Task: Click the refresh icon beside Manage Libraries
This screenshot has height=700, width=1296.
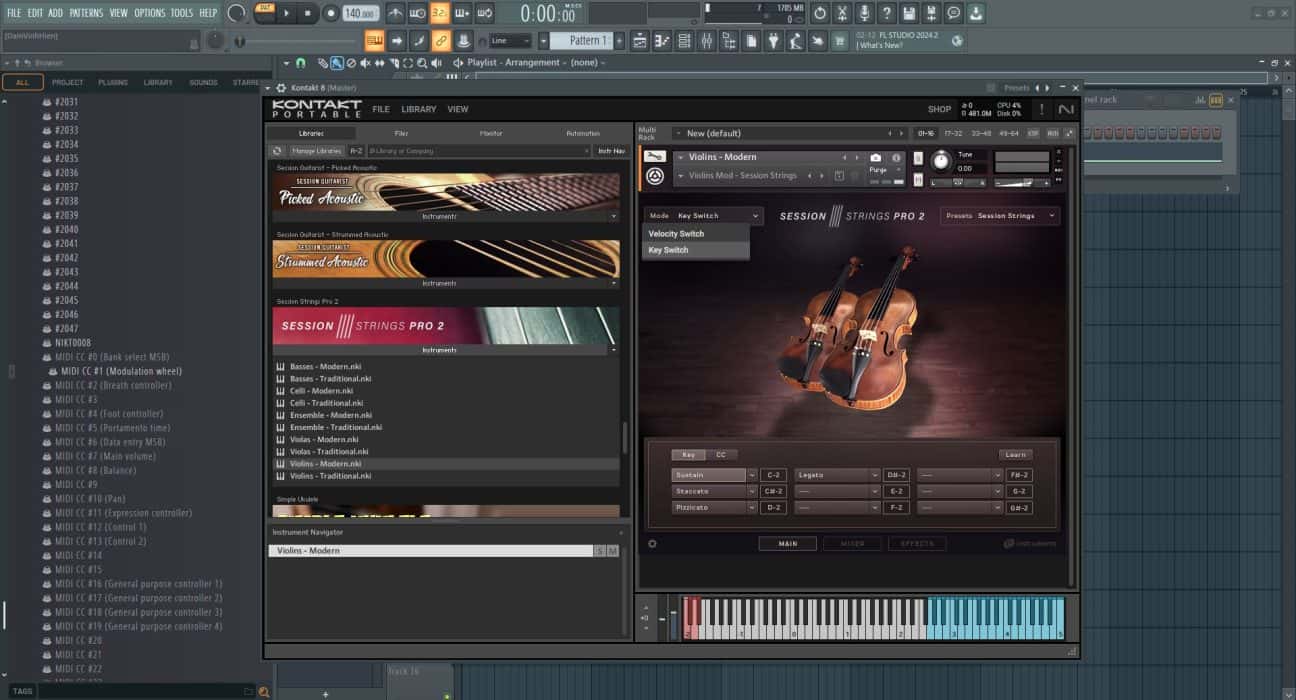Action: pos(278,151)
